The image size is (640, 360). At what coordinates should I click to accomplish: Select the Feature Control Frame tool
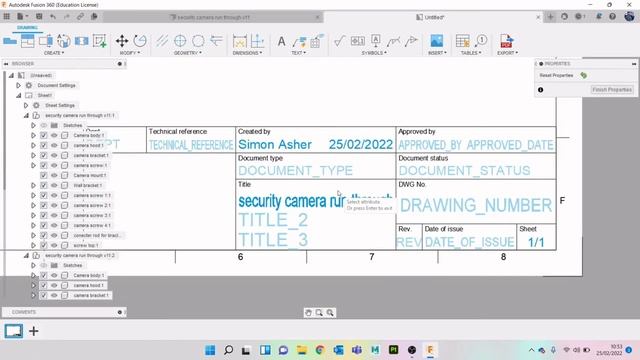coord(358,41)
